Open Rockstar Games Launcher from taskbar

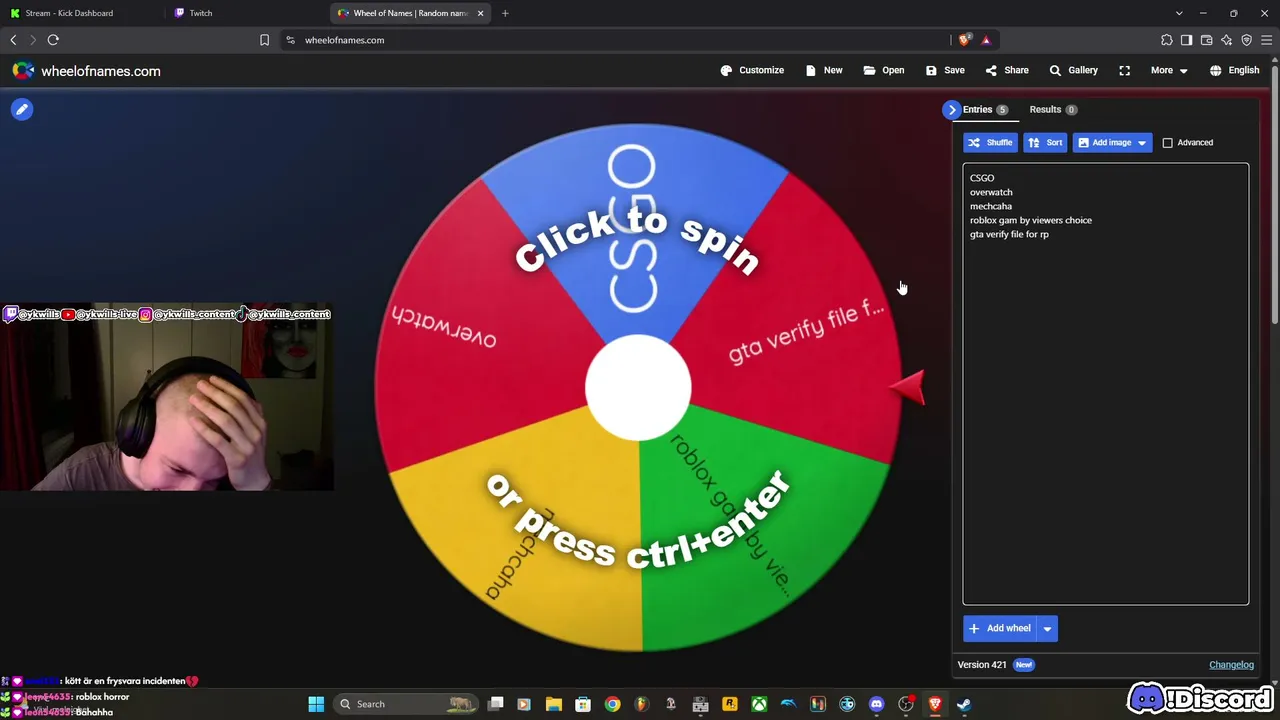pyautogui.click(x=730, y=704)
